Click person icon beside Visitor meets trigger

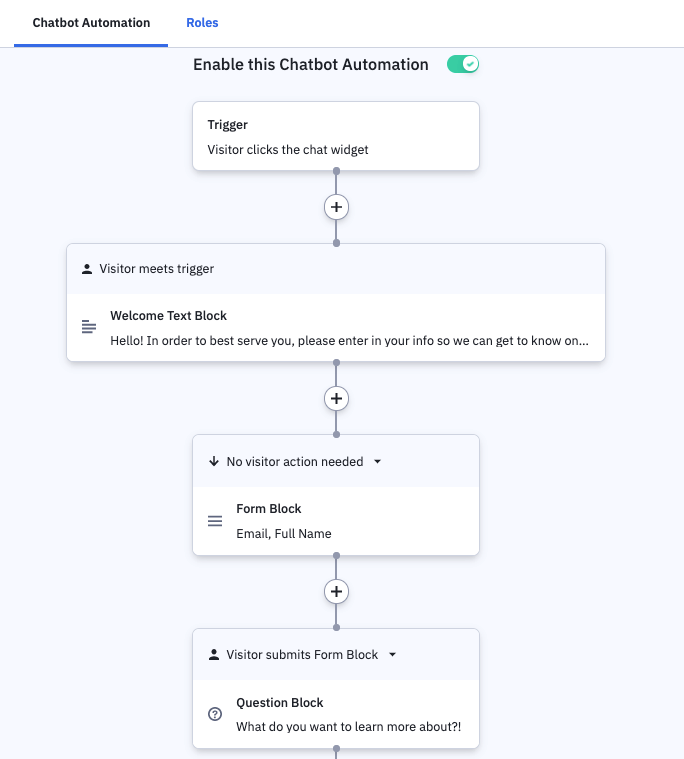tap(87, 269)
